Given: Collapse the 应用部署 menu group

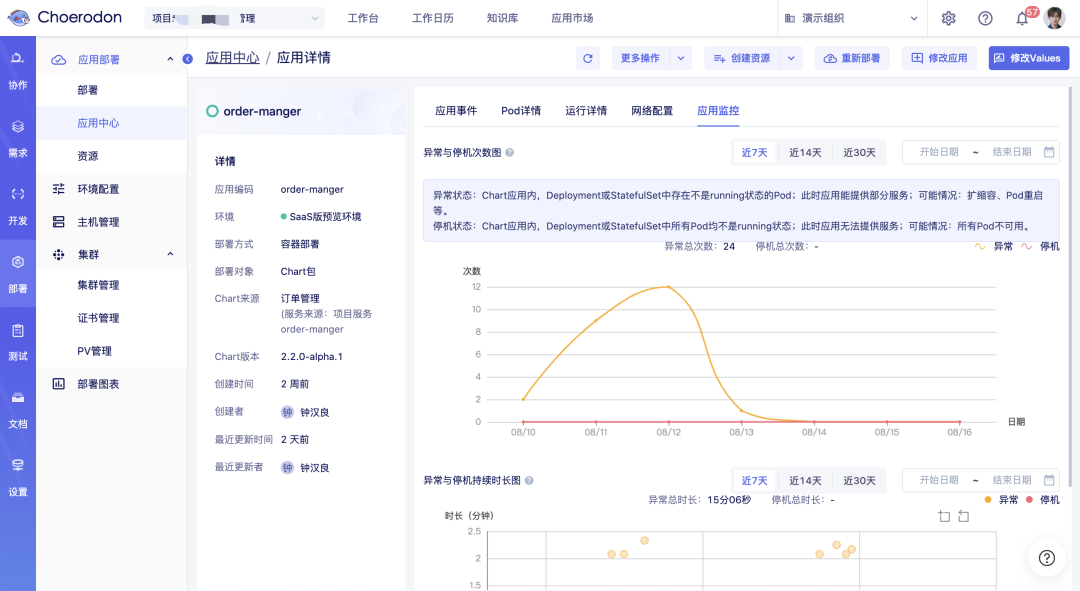Looking at the screenshot, I should (170, 59).
